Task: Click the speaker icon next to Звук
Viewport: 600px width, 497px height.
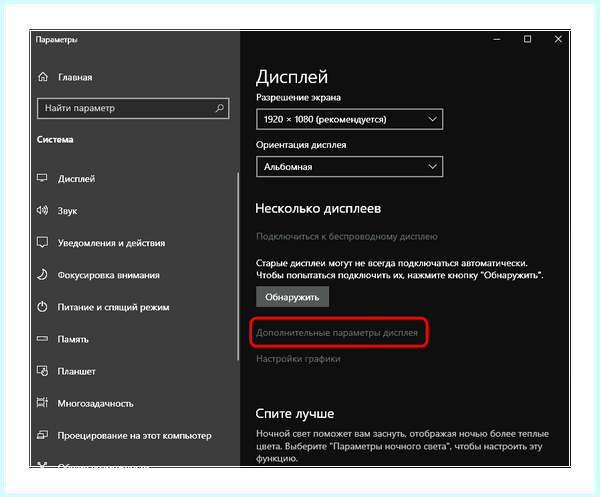Action: (x=42, y=210)
